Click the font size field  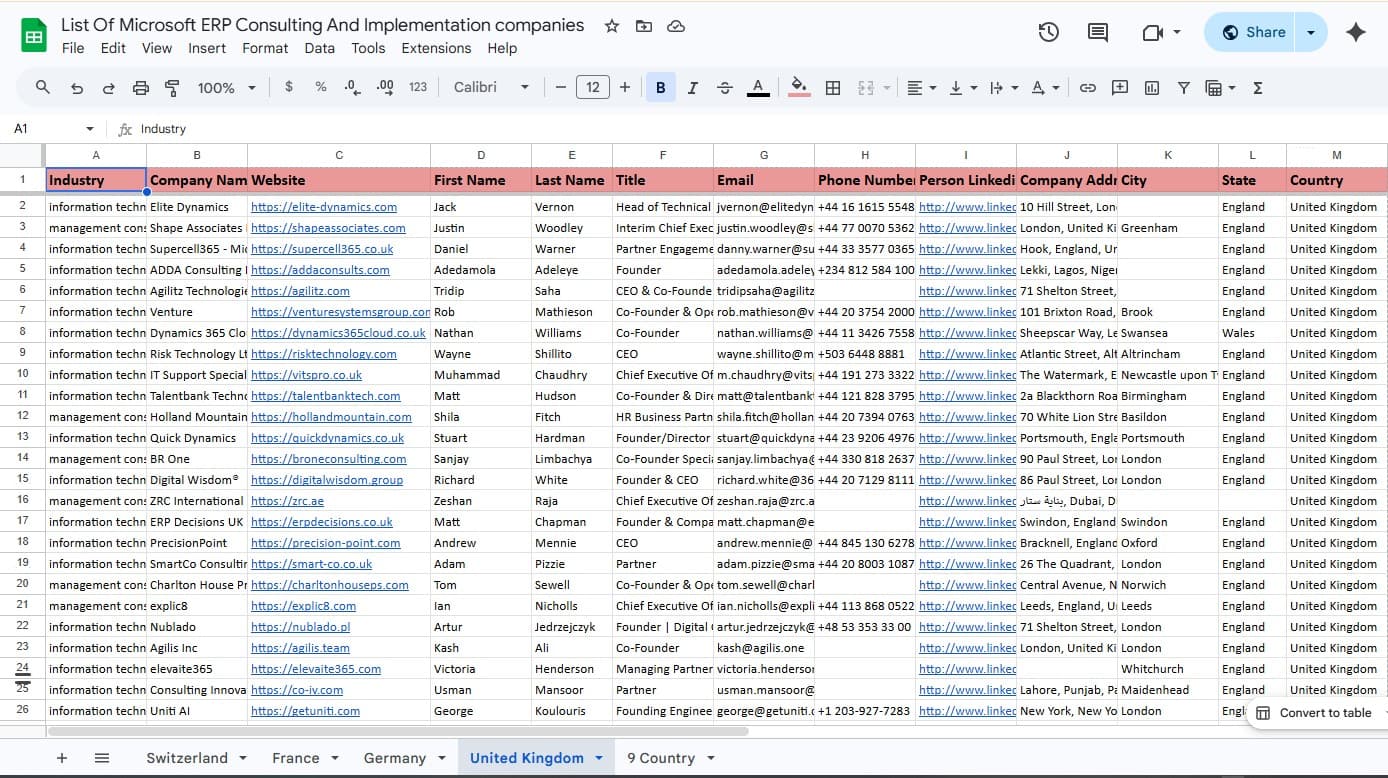[593, 87]
